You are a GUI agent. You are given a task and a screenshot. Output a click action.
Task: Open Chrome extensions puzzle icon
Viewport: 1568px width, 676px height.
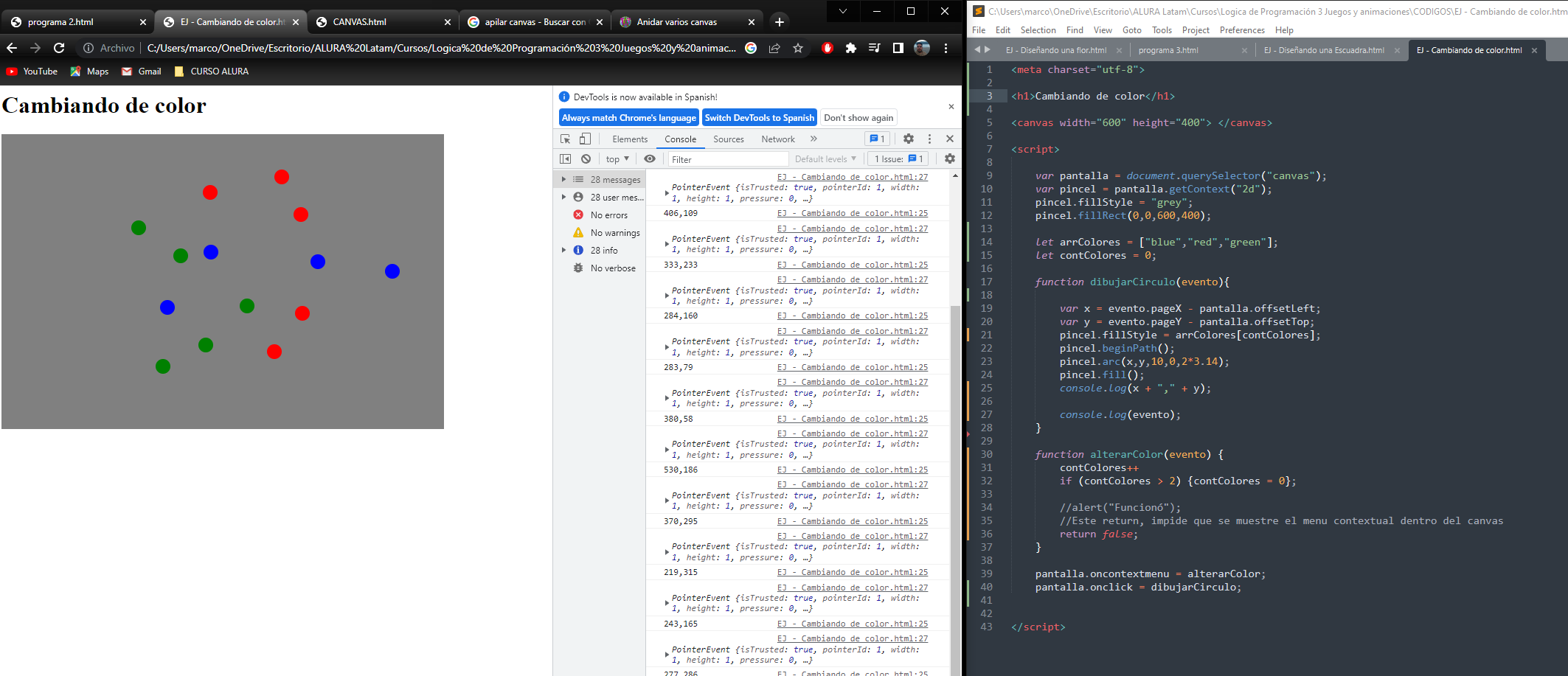tap(851, 48)
